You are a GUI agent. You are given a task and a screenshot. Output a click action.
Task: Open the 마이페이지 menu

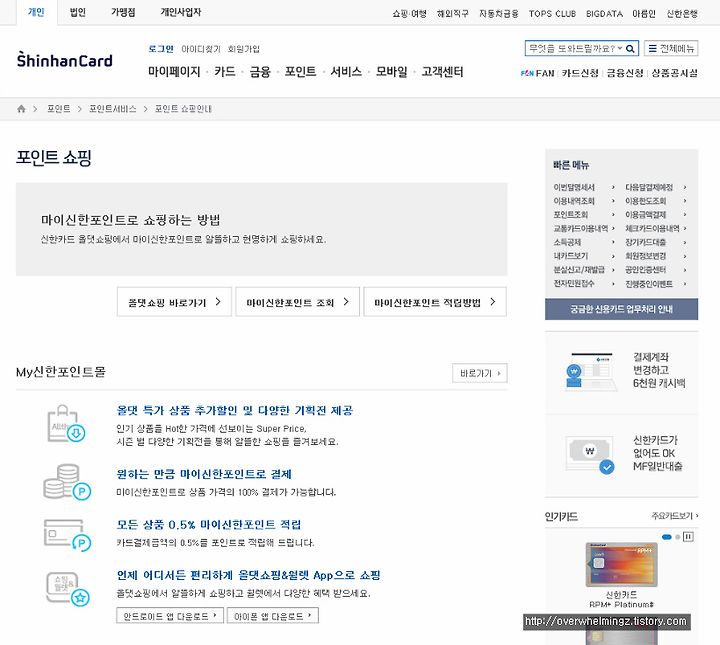174,72
